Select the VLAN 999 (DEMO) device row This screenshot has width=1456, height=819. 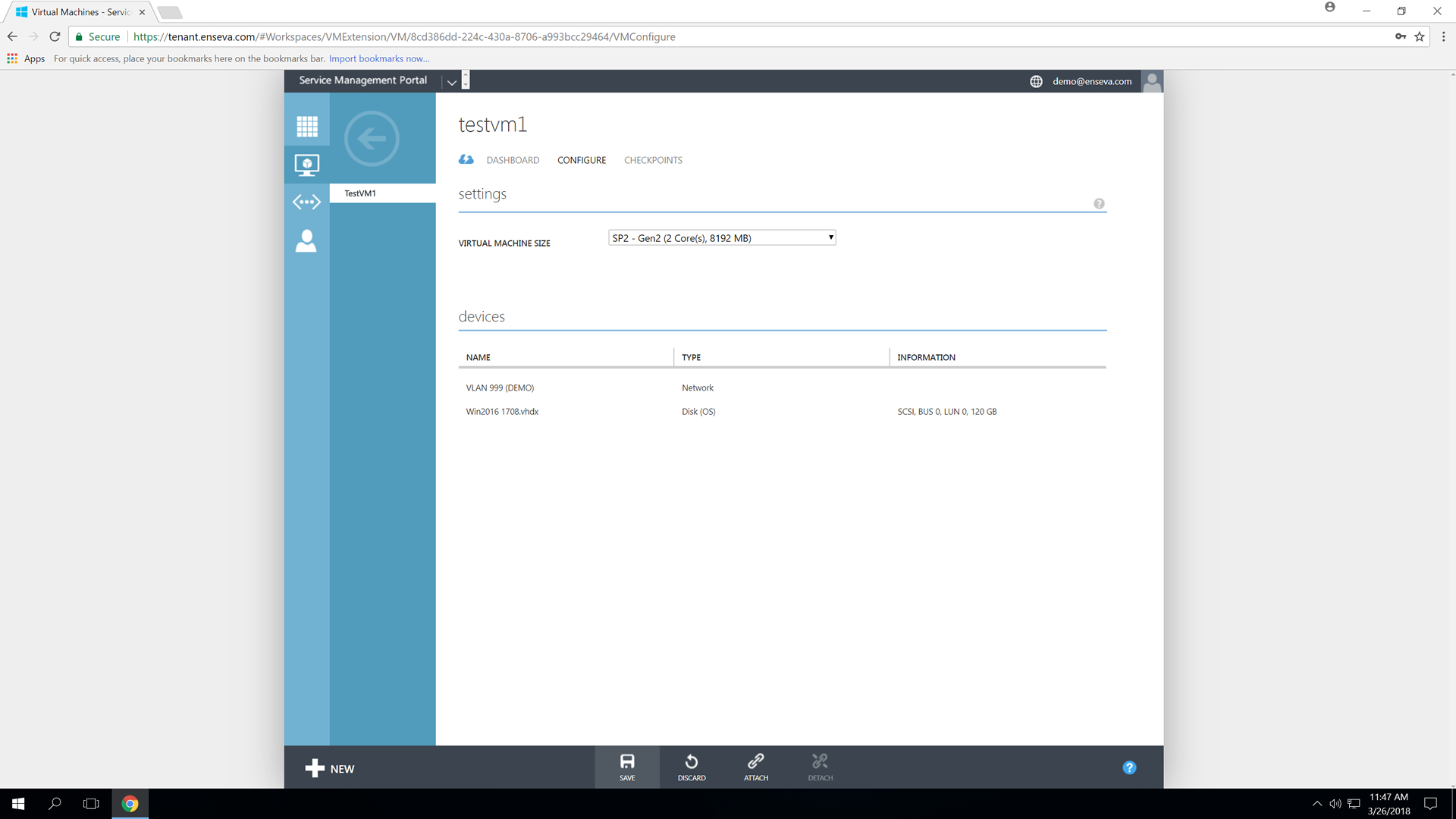pyautogui.click(x=782, y=388)
